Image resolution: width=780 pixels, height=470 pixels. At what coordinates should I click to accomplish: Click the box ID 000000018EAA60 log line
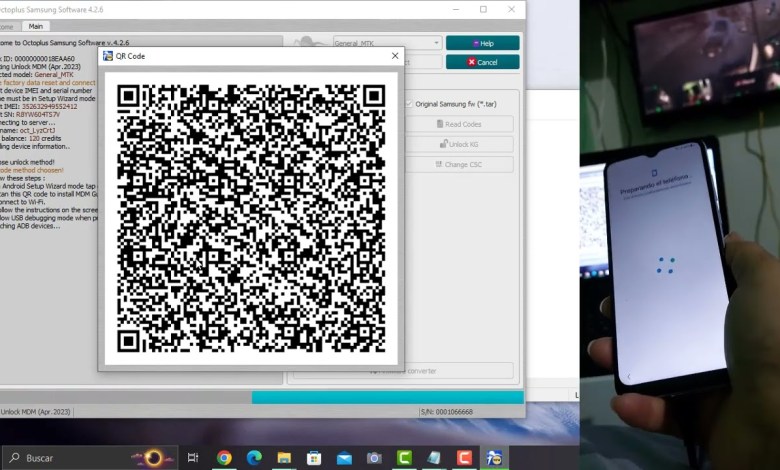tap(37, 59)
